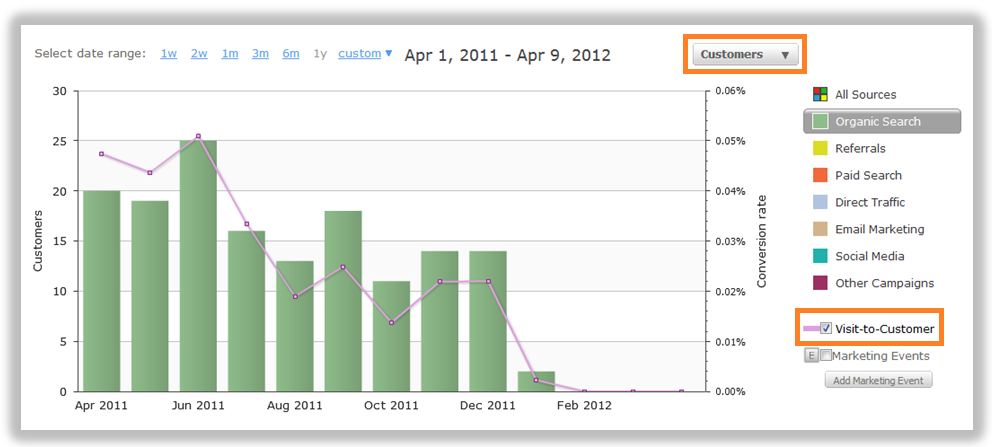This screenshot has height=447, width=992.
Task: Click the Feb 2012 zero conversion marker
Action: tap(584, 391)
